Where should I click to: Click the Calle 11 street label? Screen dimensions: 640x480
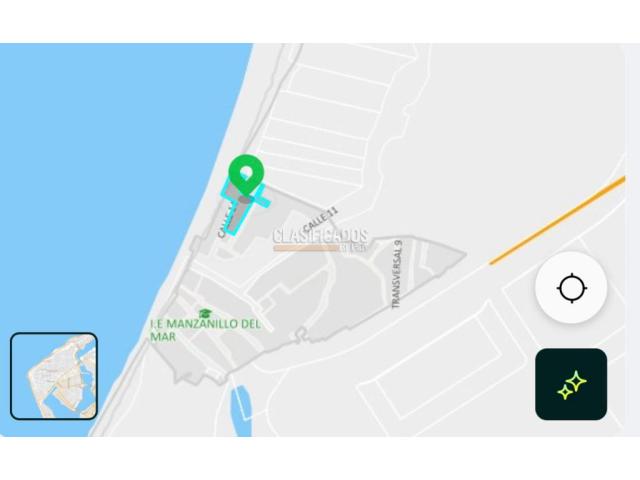tap(321, 220)
